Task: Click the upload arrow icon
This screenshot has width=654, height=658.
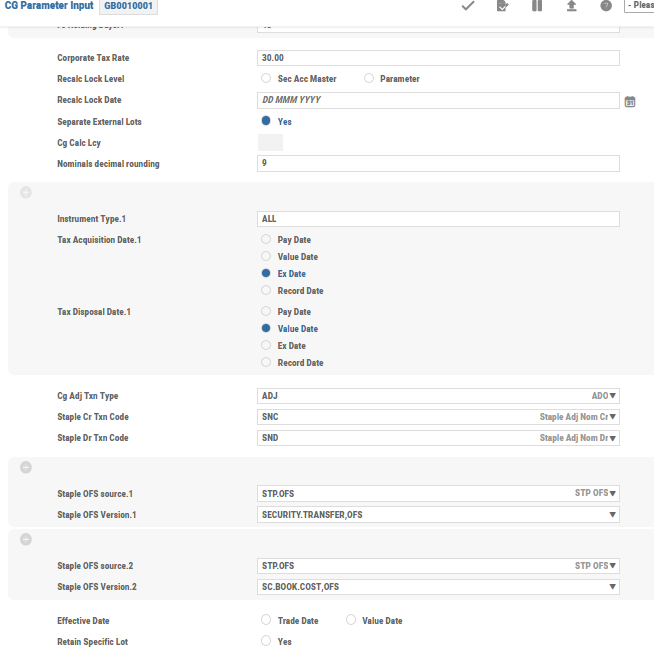Action: (571, 6)
